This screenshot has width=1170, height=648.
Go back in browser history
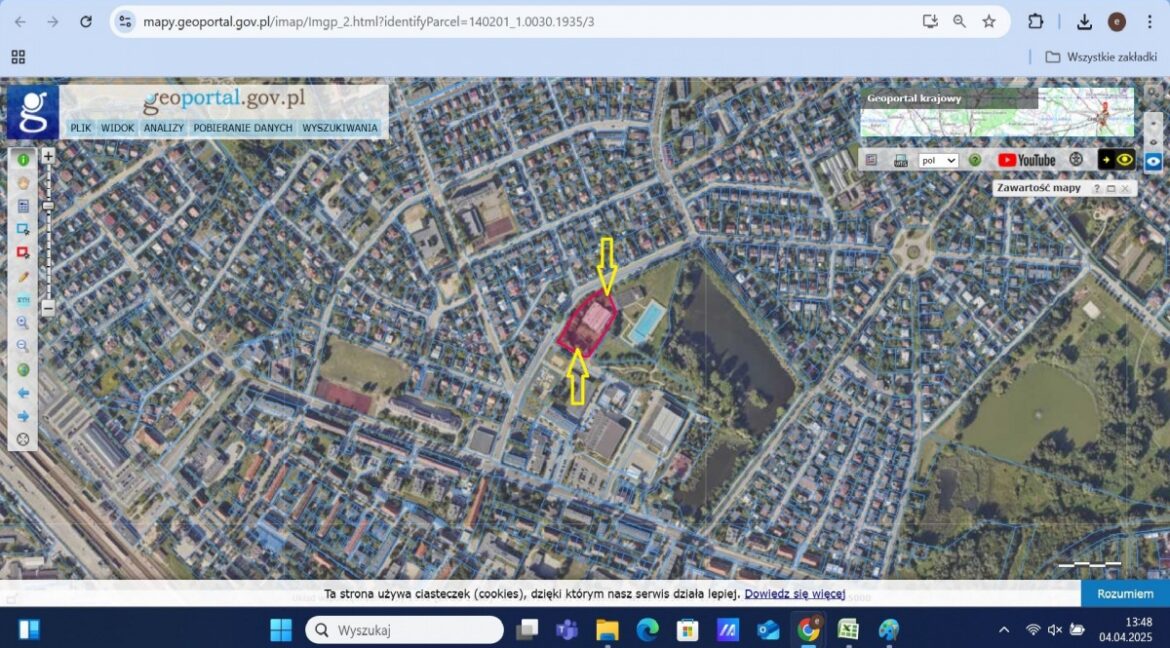20,22
